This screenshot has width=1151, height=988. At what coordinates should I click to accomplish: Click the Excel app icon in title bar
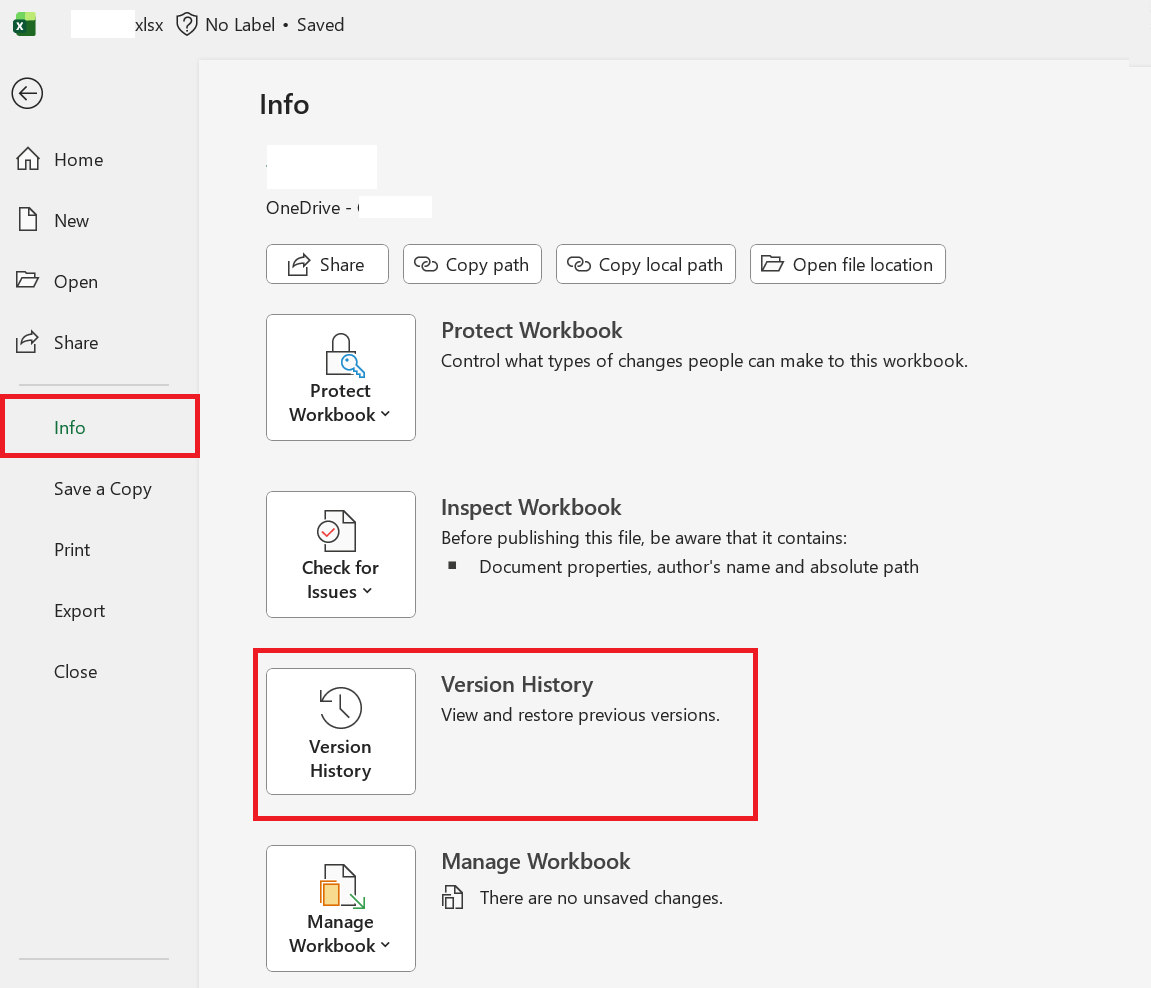[x=24, y=25]
